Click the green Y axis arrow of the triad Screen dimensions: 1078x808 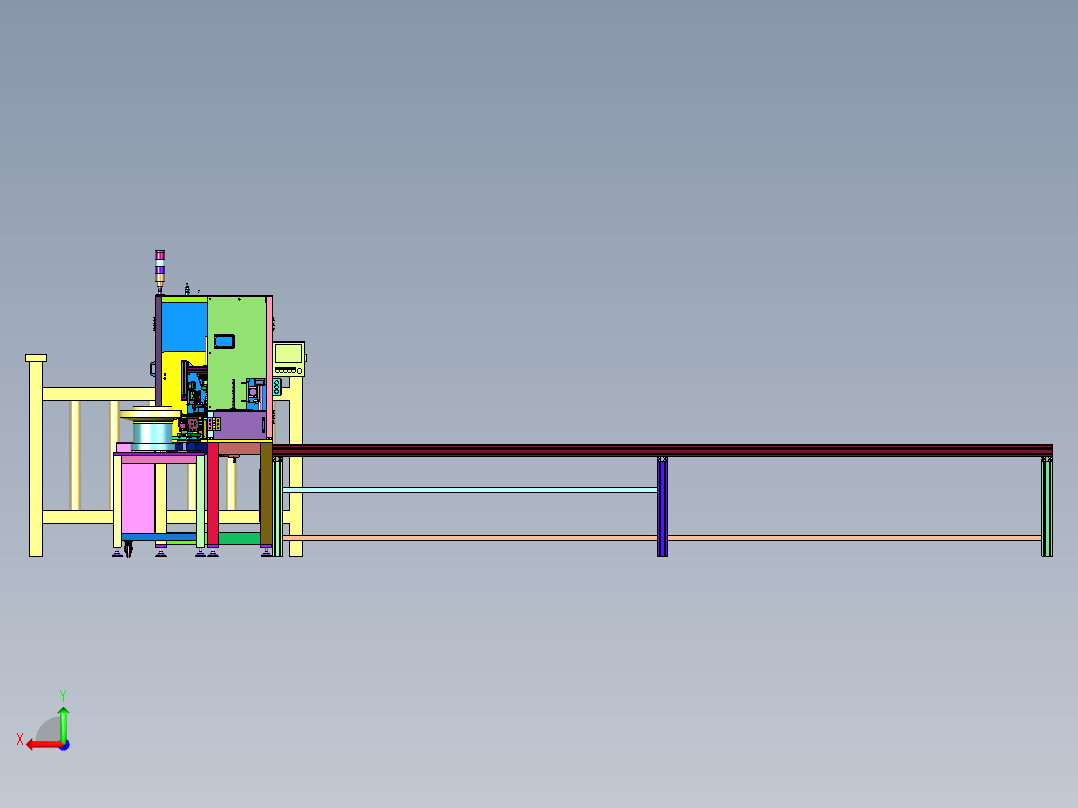[63, 724]
